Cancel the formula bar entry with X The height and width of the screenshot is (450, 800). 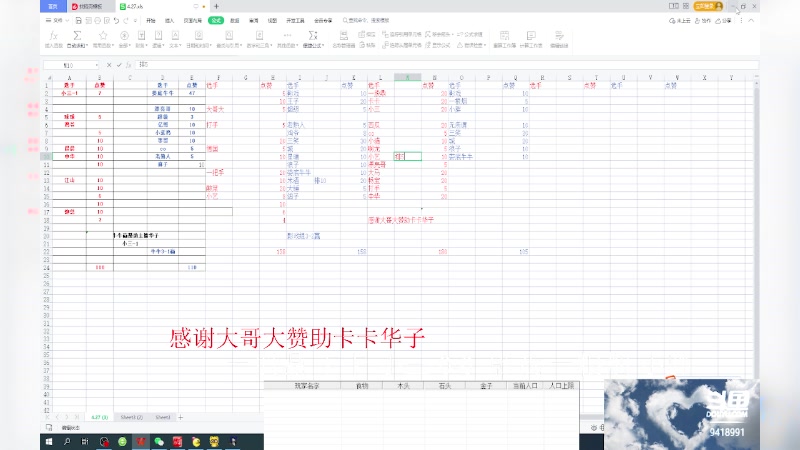(109, 65)
